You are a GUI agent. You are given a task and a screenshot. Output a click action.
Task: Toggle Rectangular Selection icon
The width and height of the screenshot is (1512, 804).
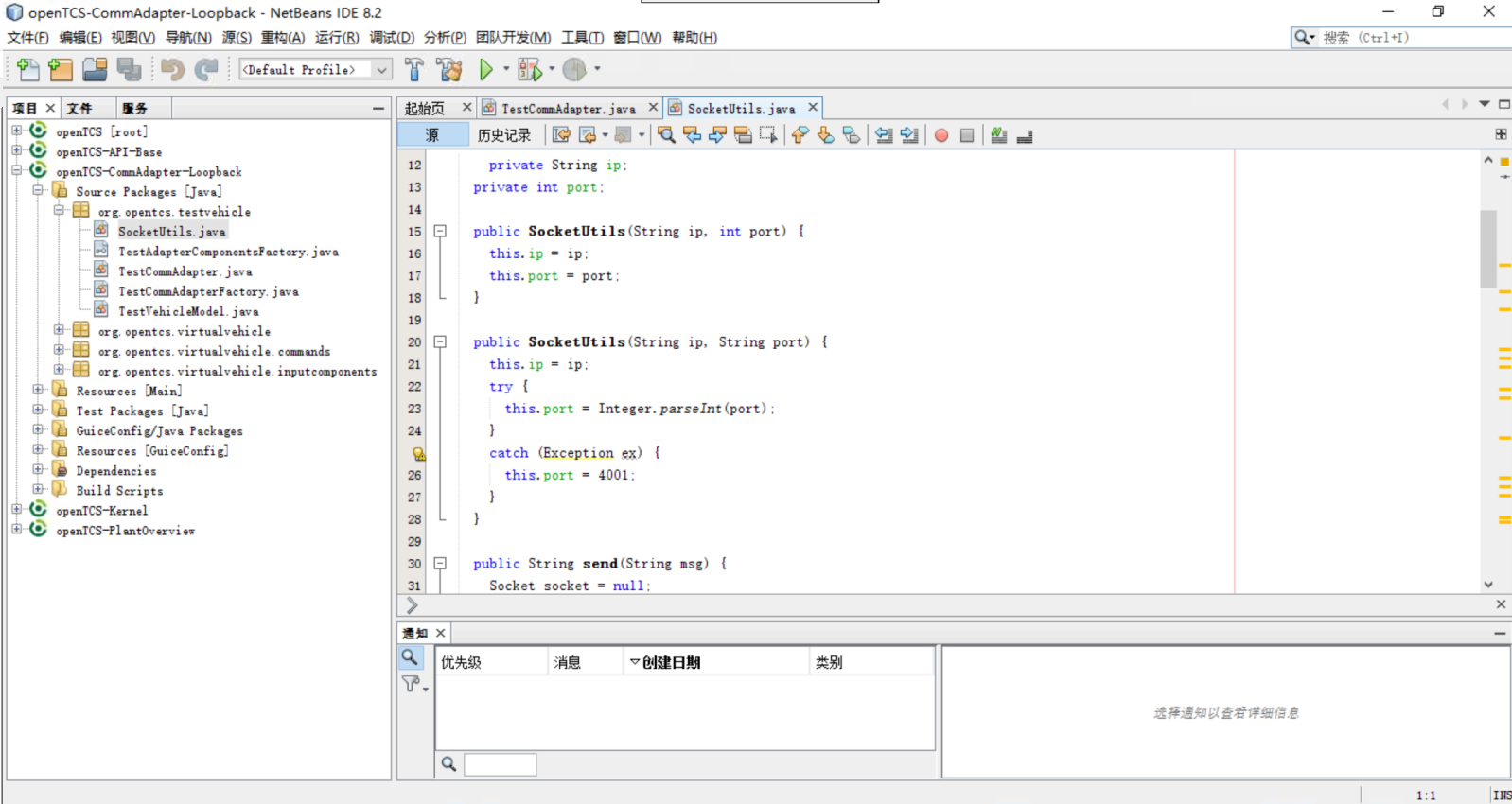[768, 135]
